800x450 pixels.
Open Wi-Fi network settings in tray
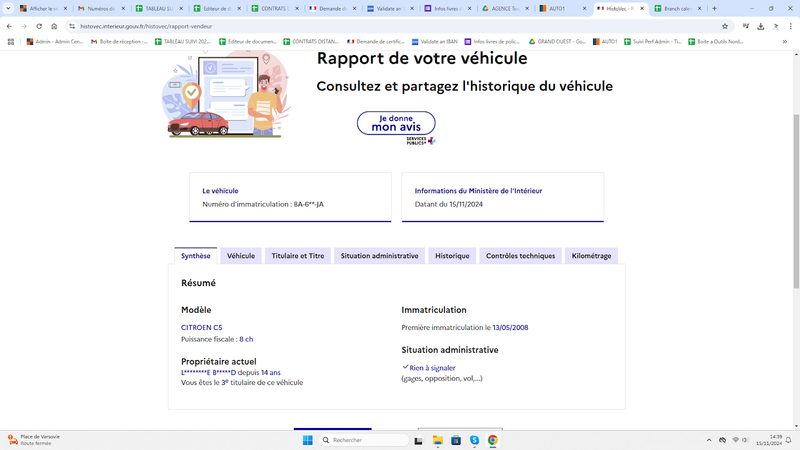[x=735, y=440]
